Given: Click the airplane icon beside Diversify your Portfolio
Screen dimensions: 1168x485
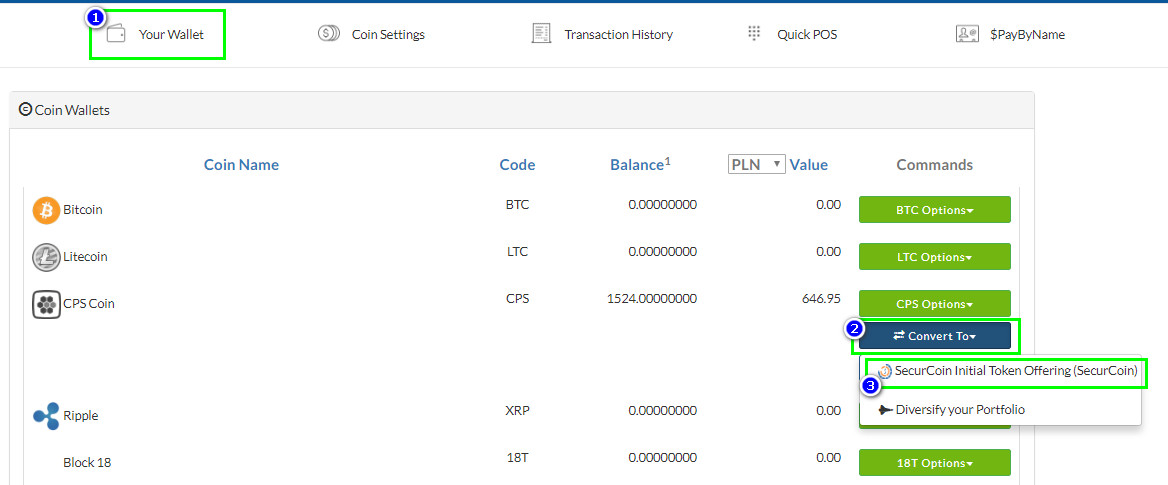Looking at the screenshot, I should coord(886,410).
